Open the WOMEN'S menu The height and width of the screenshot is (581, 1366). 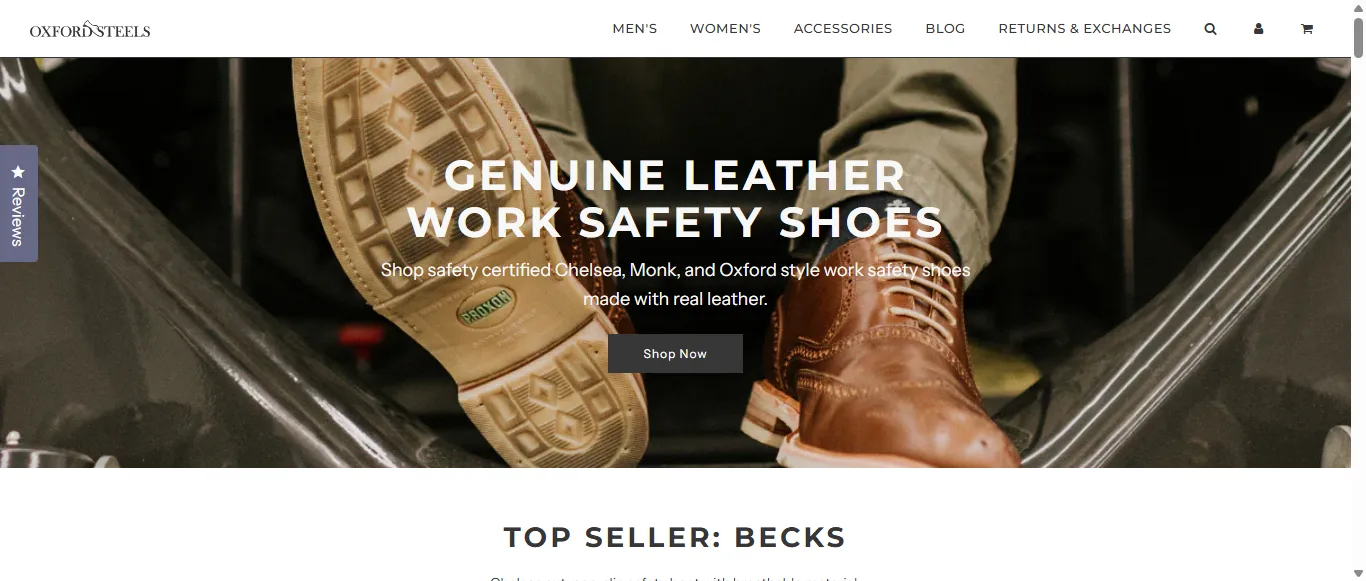(x=725, y=29)
